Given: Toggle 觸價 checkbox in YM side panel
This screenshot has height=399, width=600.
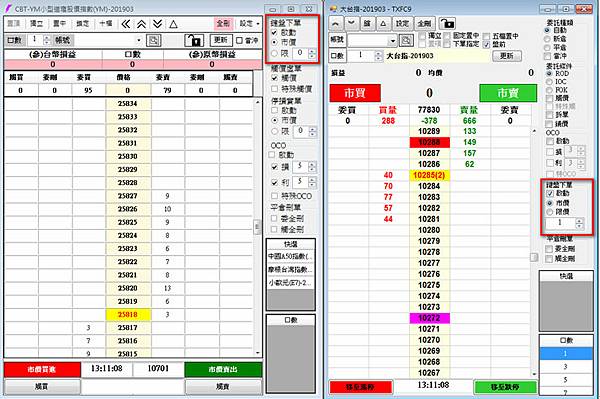Looking at the screenshot, I should click(x=274, y=78).
